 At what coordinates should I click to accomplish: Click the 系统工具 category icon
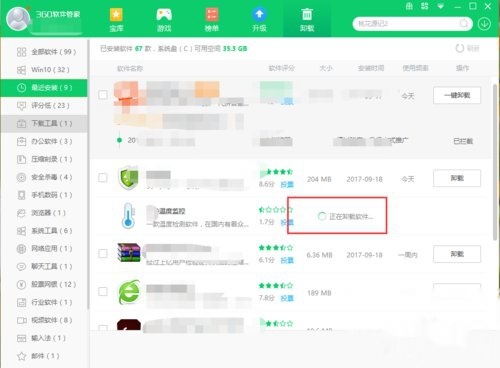pyautogui.click(x=21, y=231)
